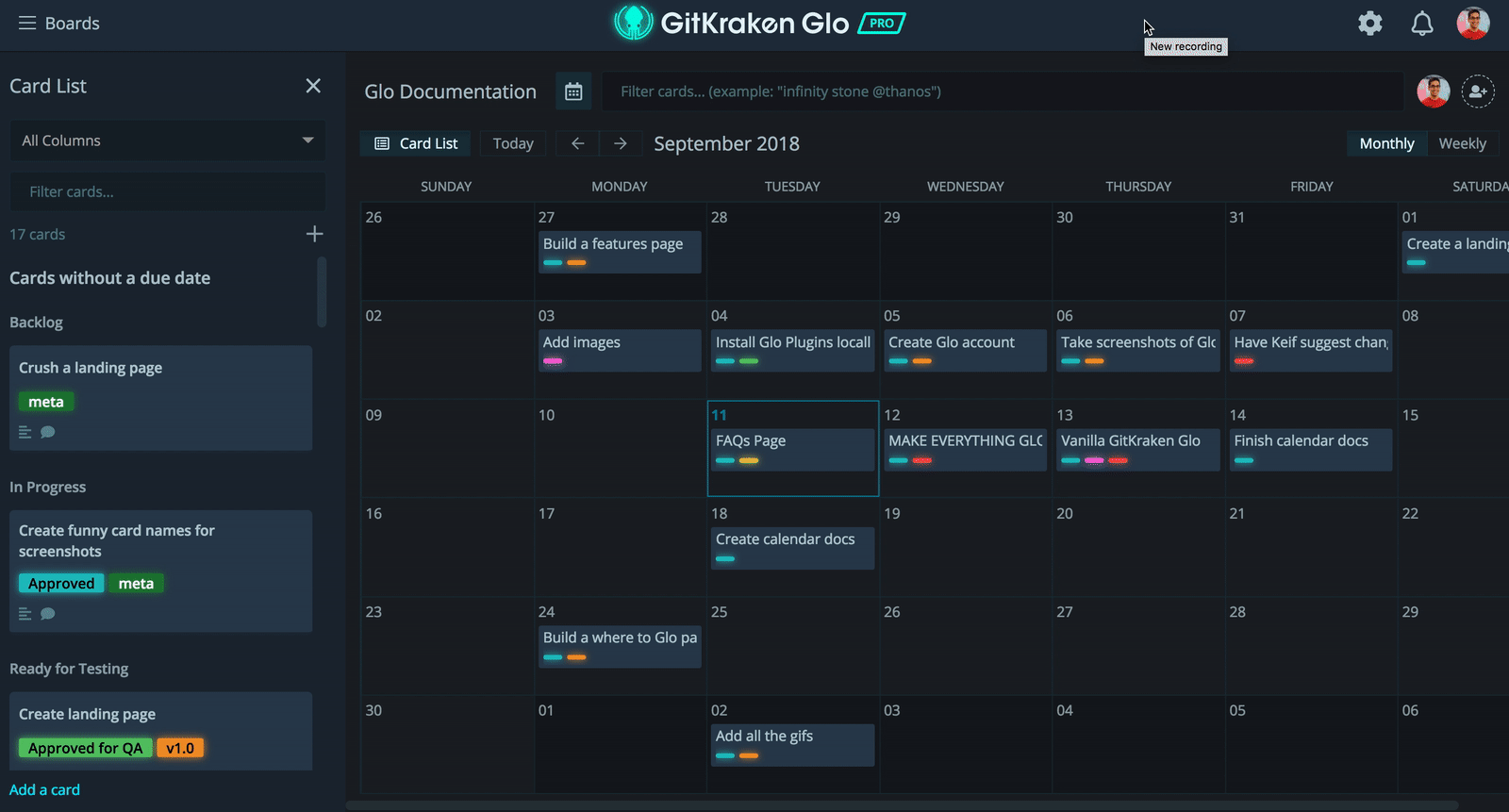Open Create funny card names for screenshots card
1509x812 pixels.
pos(160,572)
